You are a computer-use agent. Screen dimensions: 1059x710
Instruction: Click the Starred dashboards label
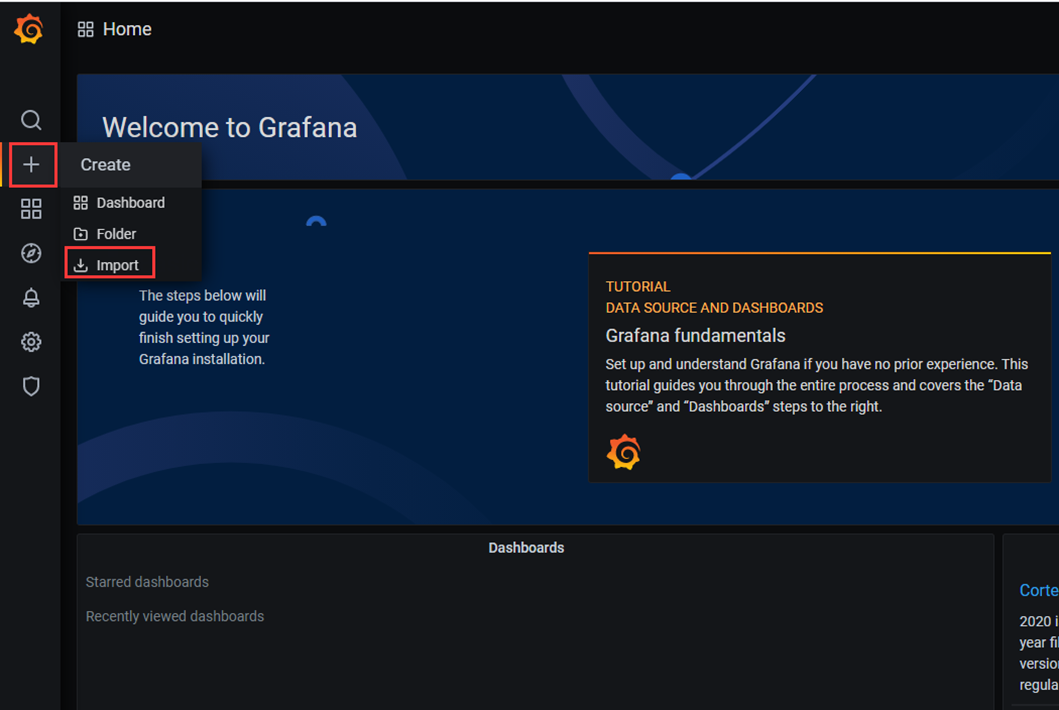147,582
